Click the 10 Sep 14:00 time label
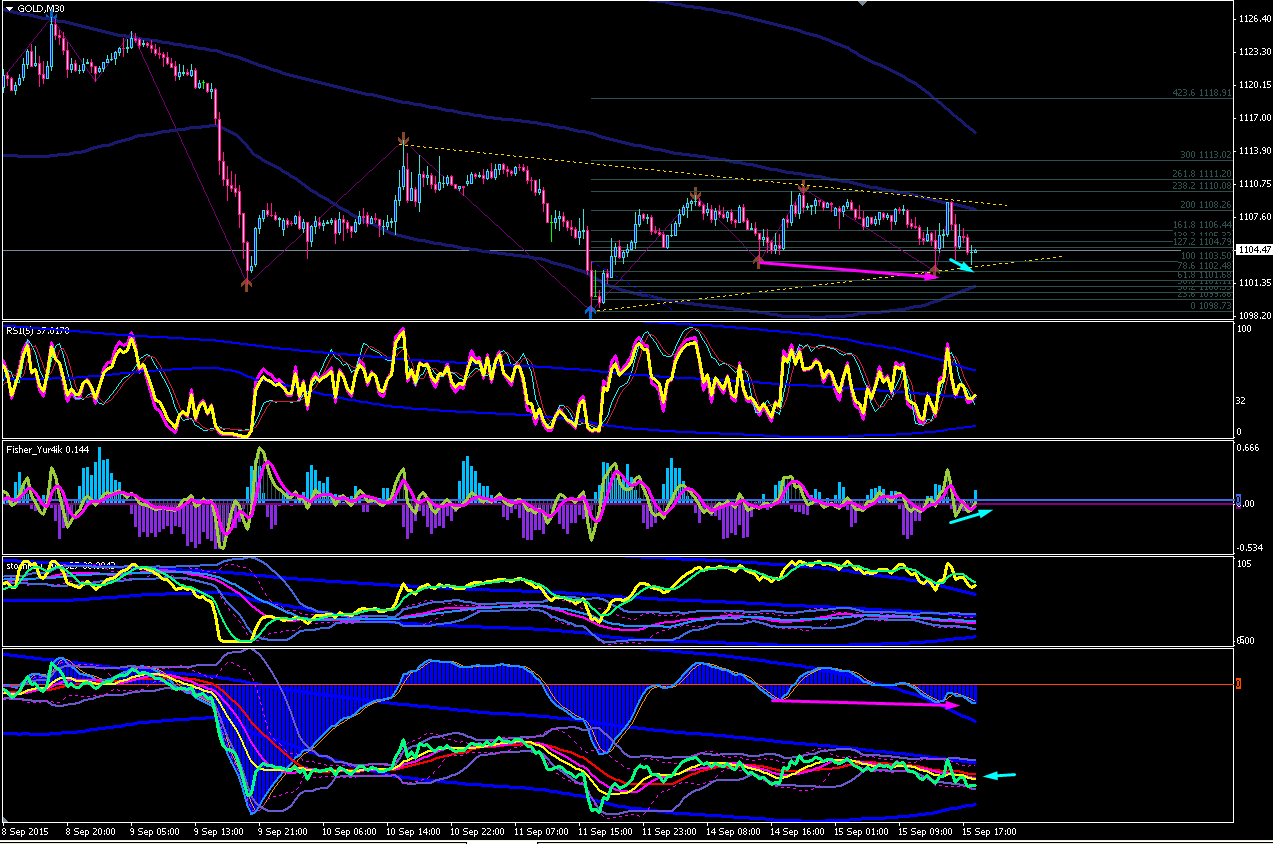This screenshot has width=1273, height=844. point(413,831)
